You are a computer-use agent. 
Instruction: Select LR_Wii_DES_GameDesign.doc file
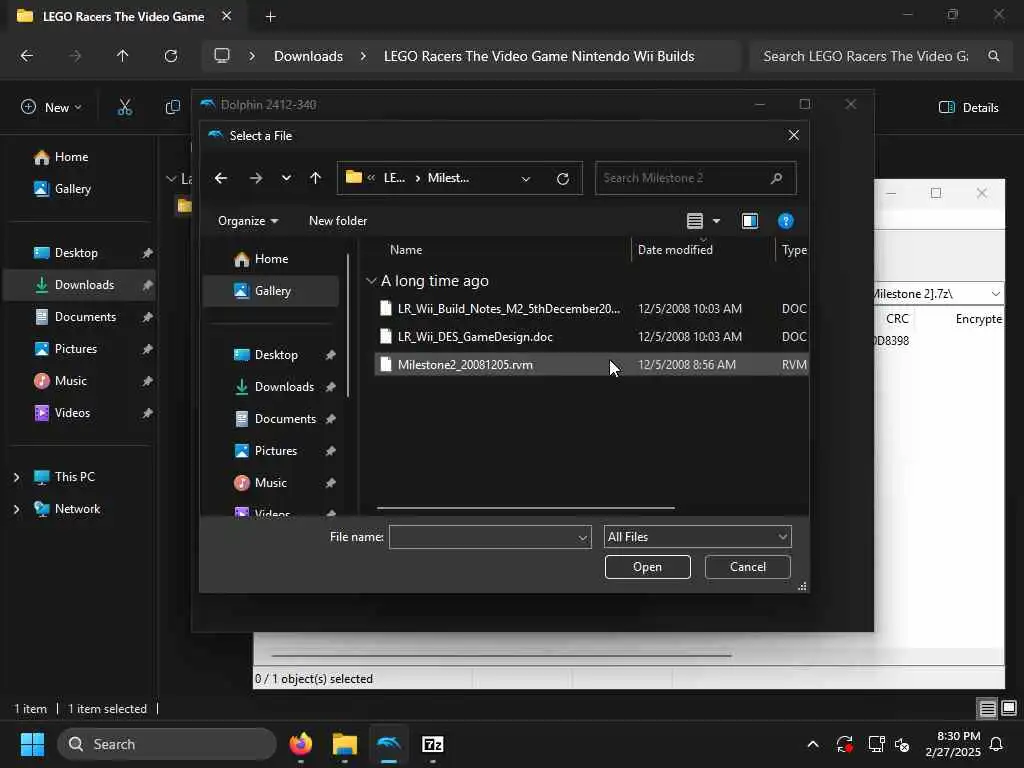[591, 336]
